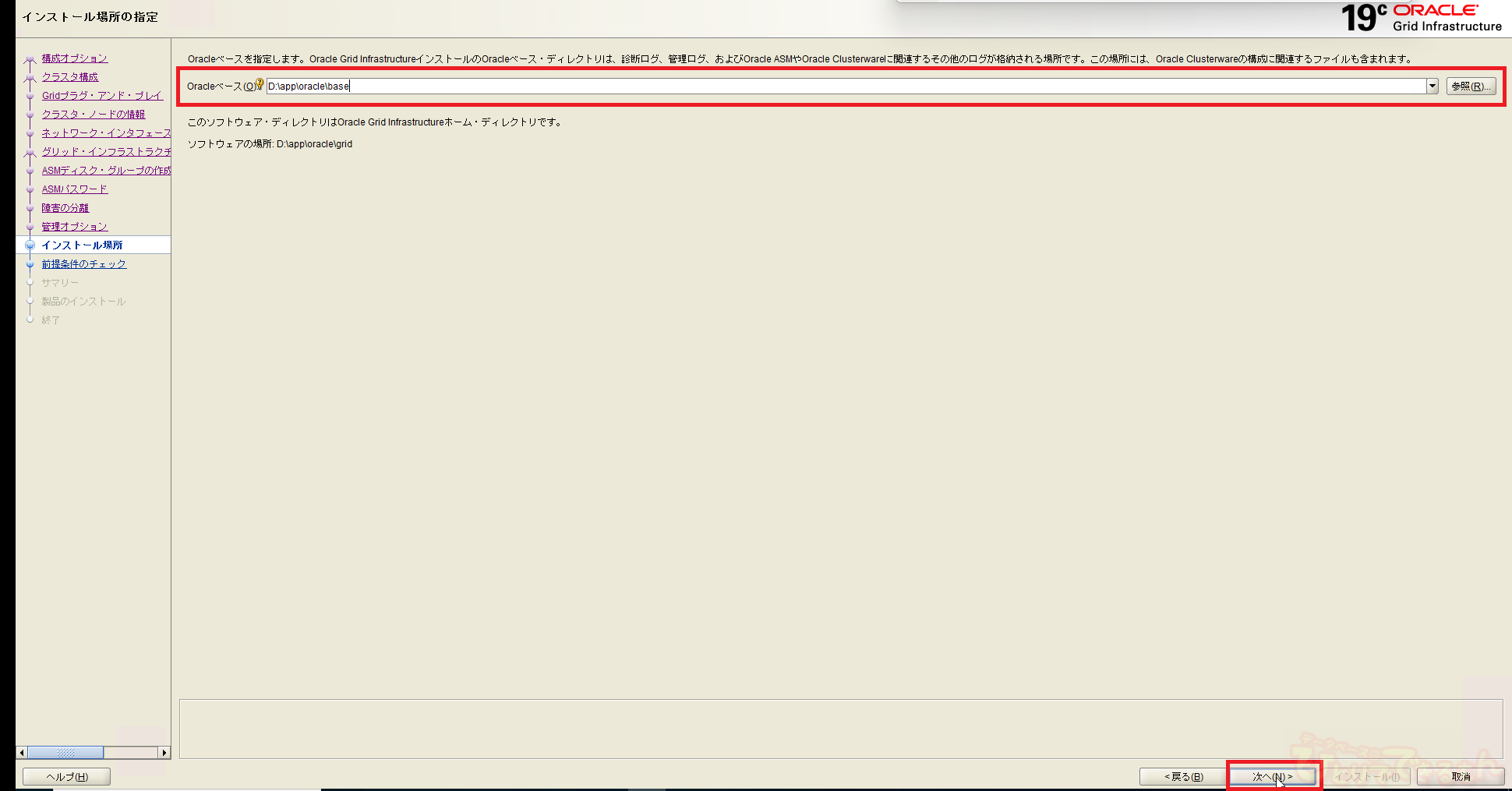Open Gridプラグ・アンド・プレイ step
The width and height of the screenshot is (1512, 791).
click(x=102, y=96)
